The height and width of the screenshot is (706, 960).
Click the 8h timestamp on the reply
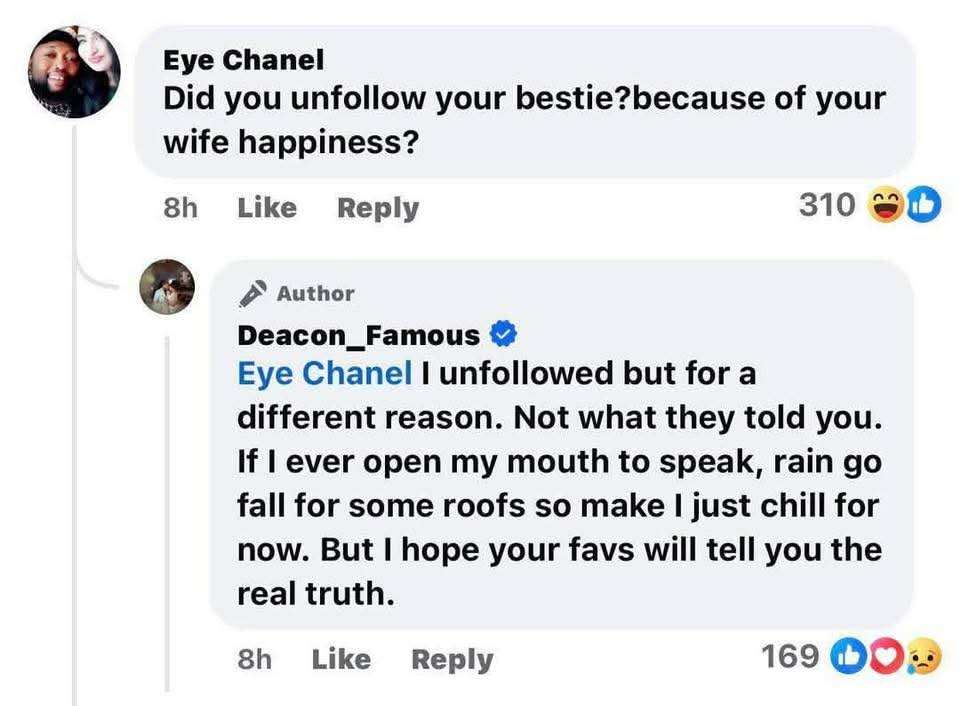[x=255, y=659]
